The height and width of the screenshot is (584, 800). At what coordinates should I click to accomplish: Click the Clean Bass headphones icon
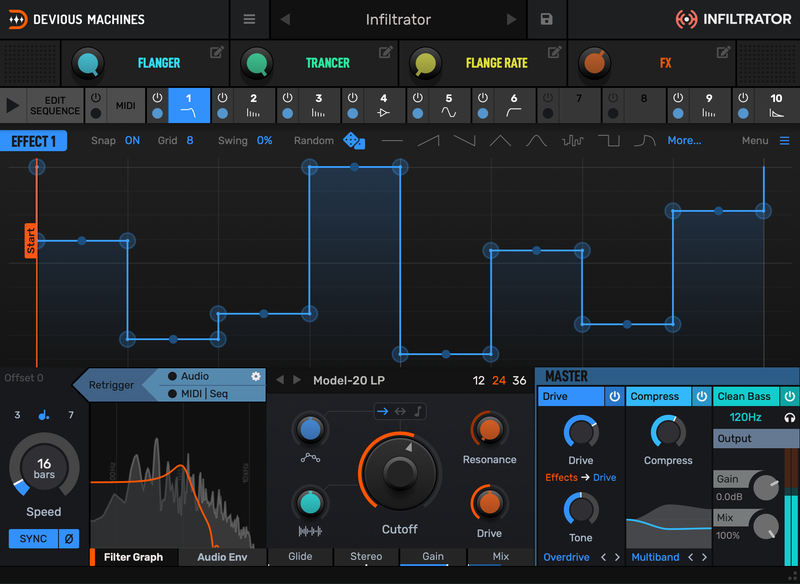tap(790, 417)
